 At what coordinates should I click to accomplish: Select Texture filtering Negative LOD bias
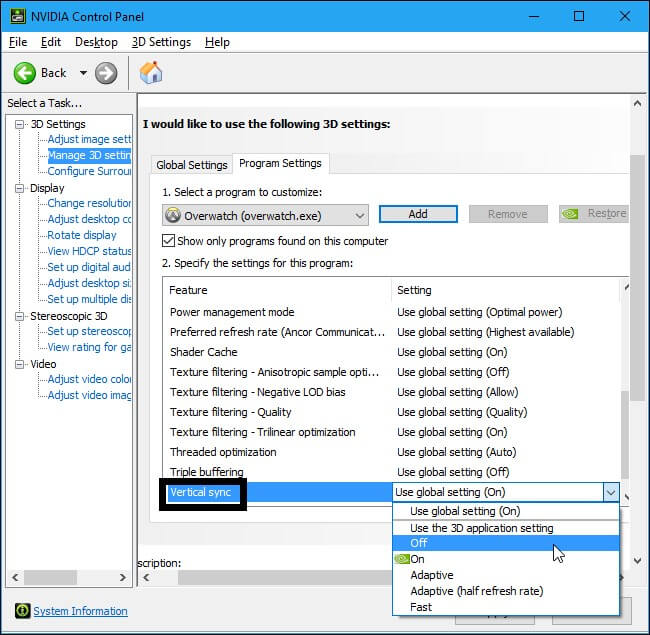[x=392, y=392]
